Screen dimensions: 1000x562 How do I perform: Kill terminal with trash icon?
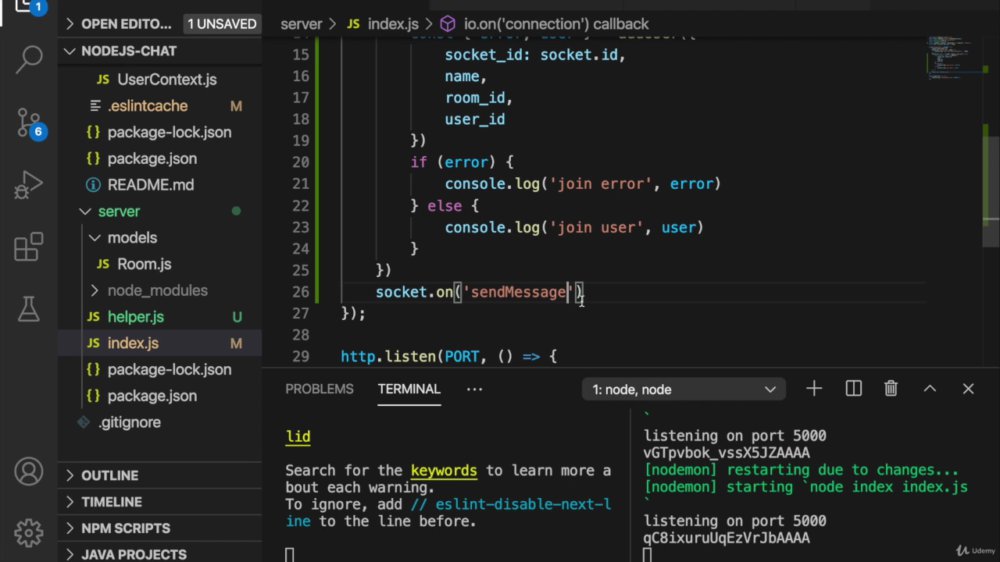891,388
